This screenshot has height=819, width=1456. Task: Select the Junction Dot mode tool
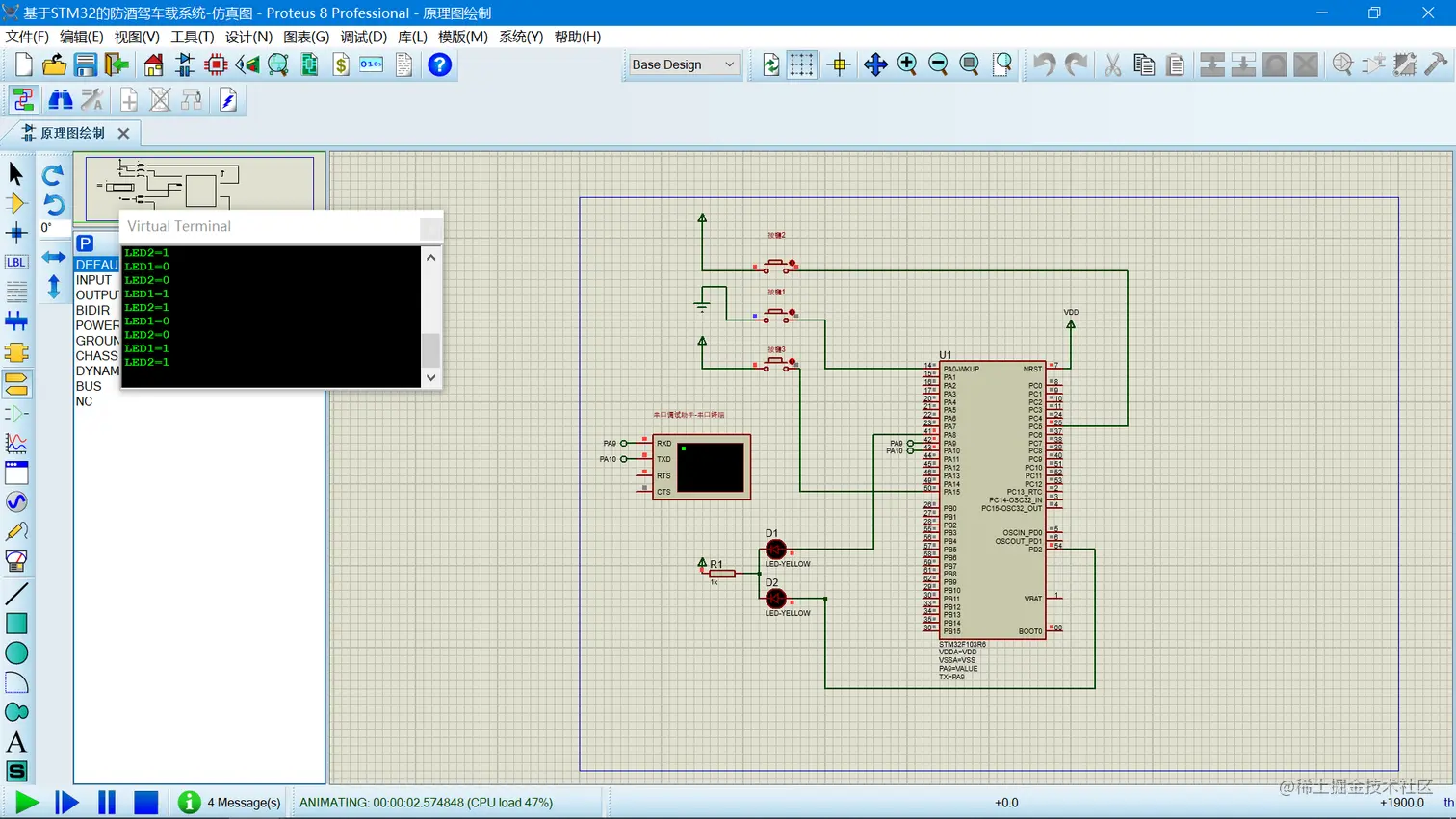click(x=16, y=233)
